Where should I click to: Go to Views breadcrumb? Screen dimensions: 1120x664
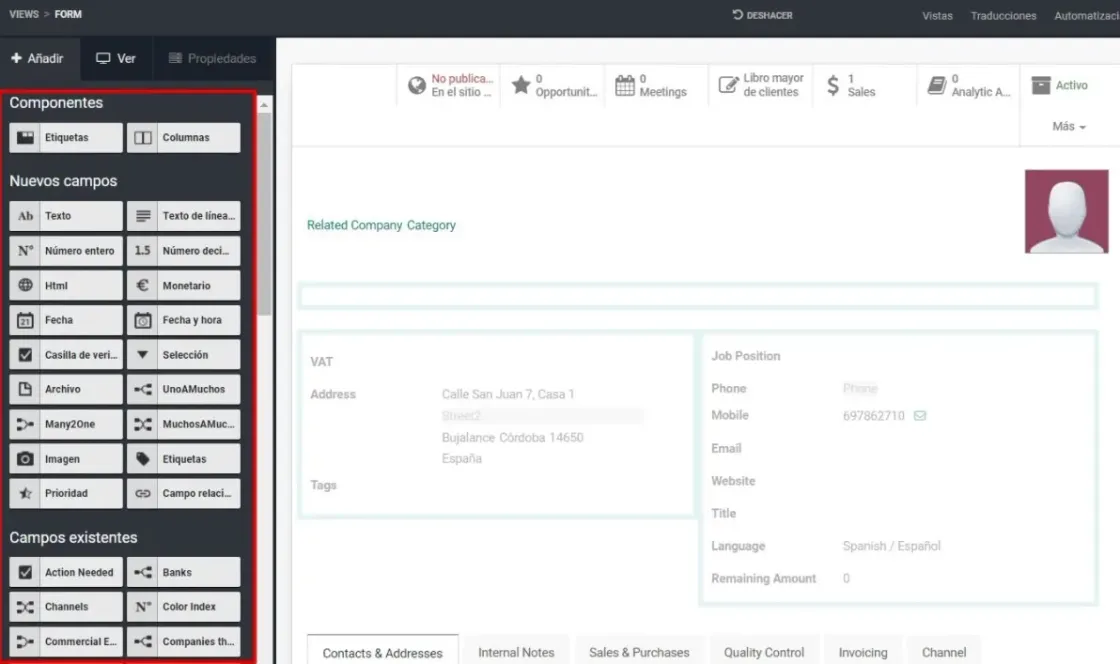coord(24,14)
